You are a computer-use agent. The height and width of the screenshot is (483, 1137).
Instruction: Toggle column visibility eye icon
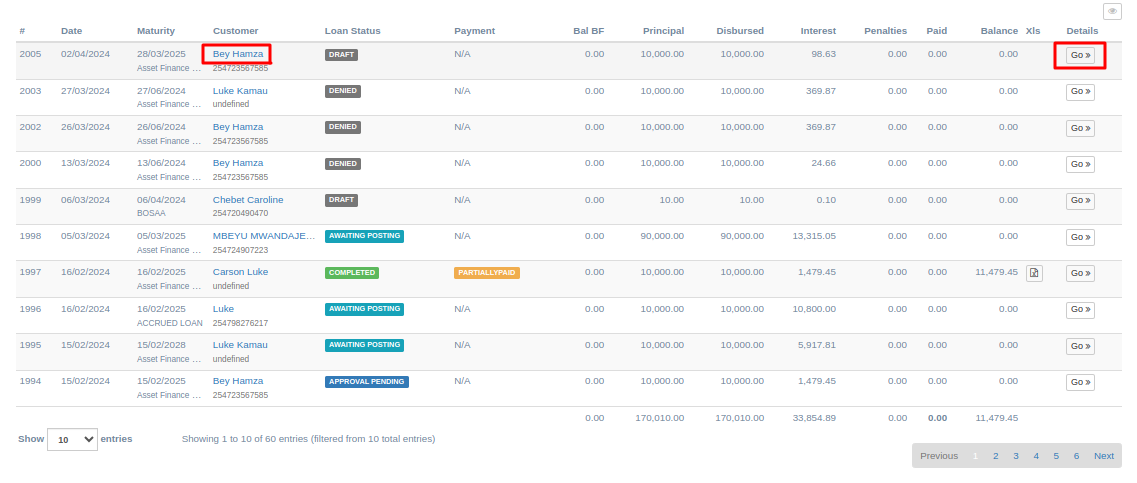pyautogui.click(x=1112, y=12)
